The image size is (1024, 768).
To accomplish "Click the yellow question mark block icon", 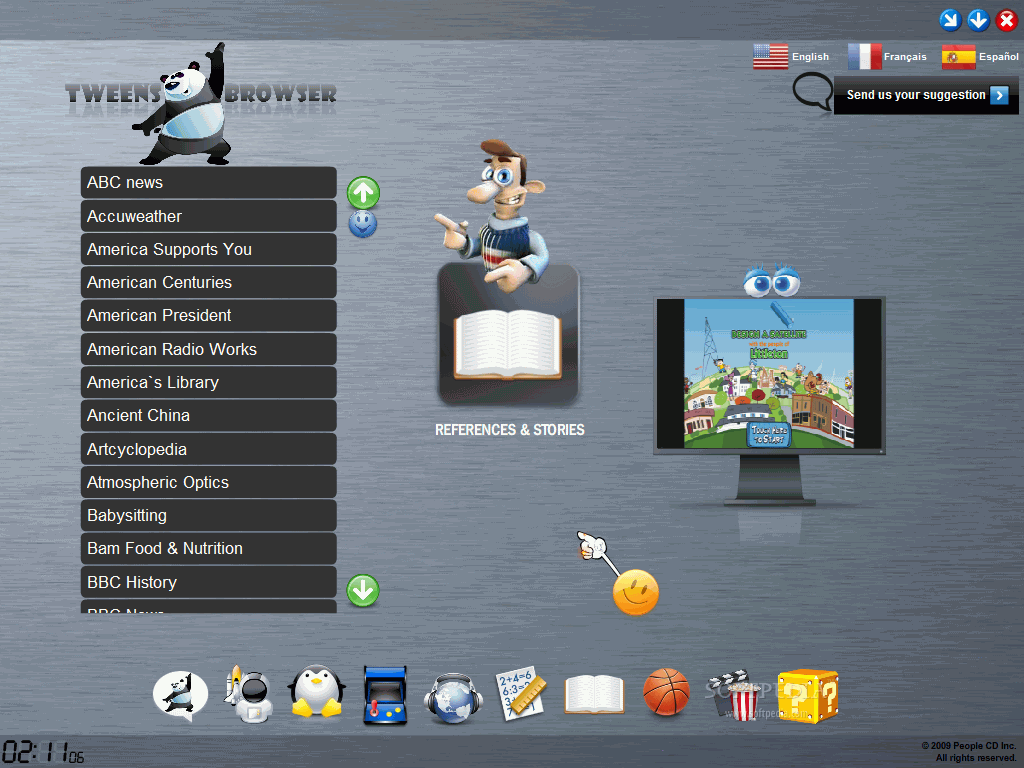I will tap(808, 696).
